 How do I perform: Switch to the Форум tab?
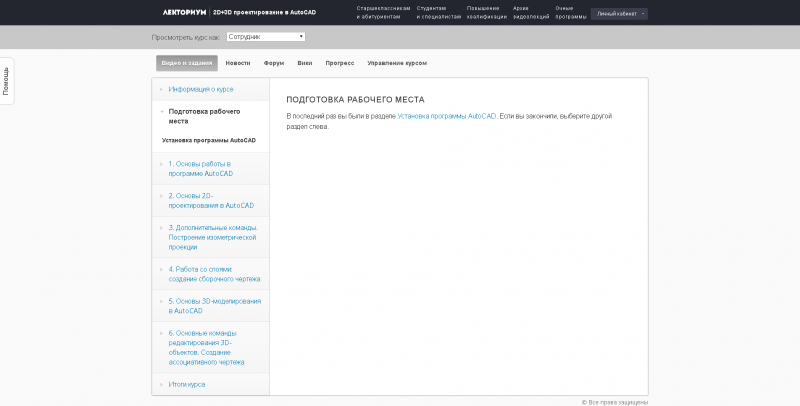point(273,63)
